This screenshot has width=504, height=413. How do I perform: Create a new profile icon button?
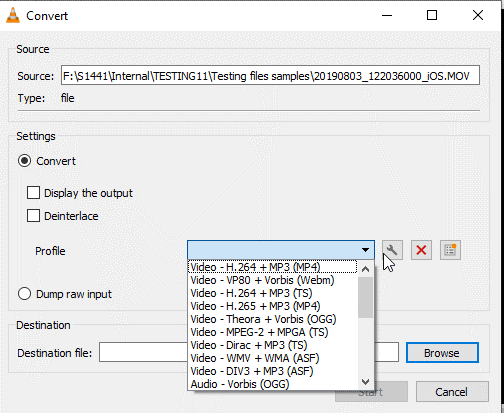[450, 250]
